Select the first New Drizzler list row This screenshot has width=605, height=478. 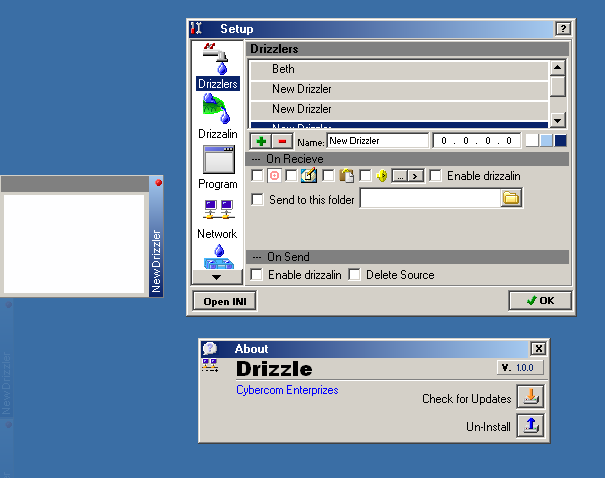coord(399,90)
